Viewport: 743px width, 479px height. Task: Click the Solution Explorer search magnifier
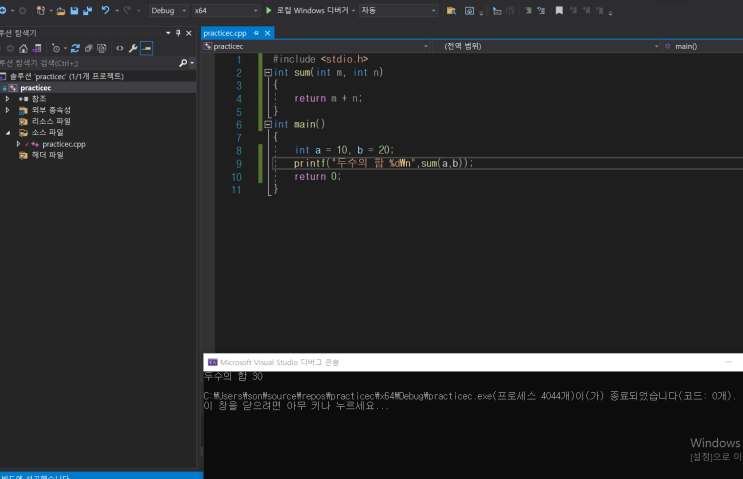pyautogui.click(x=183, y=63)
